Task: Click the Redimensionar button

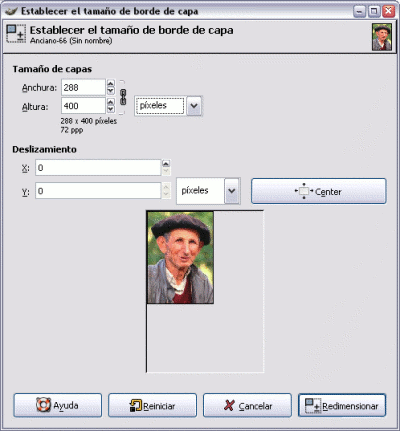Action: coord(342,405)
